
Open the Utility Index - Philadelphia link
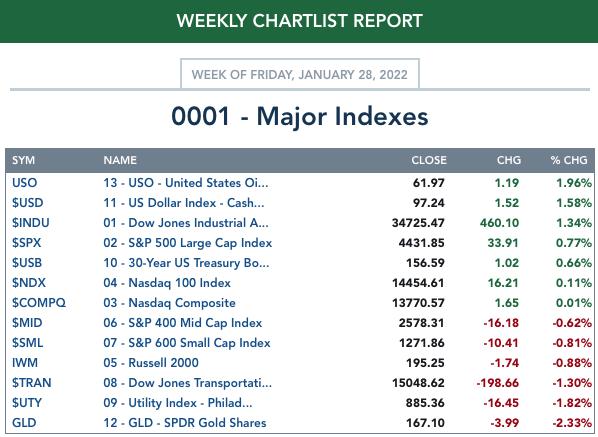point(178,403)
